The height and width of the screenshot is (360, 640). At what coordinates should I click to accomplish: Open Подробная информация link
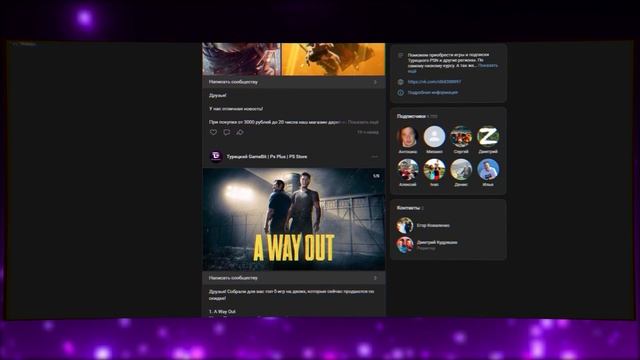pos(433,93)
